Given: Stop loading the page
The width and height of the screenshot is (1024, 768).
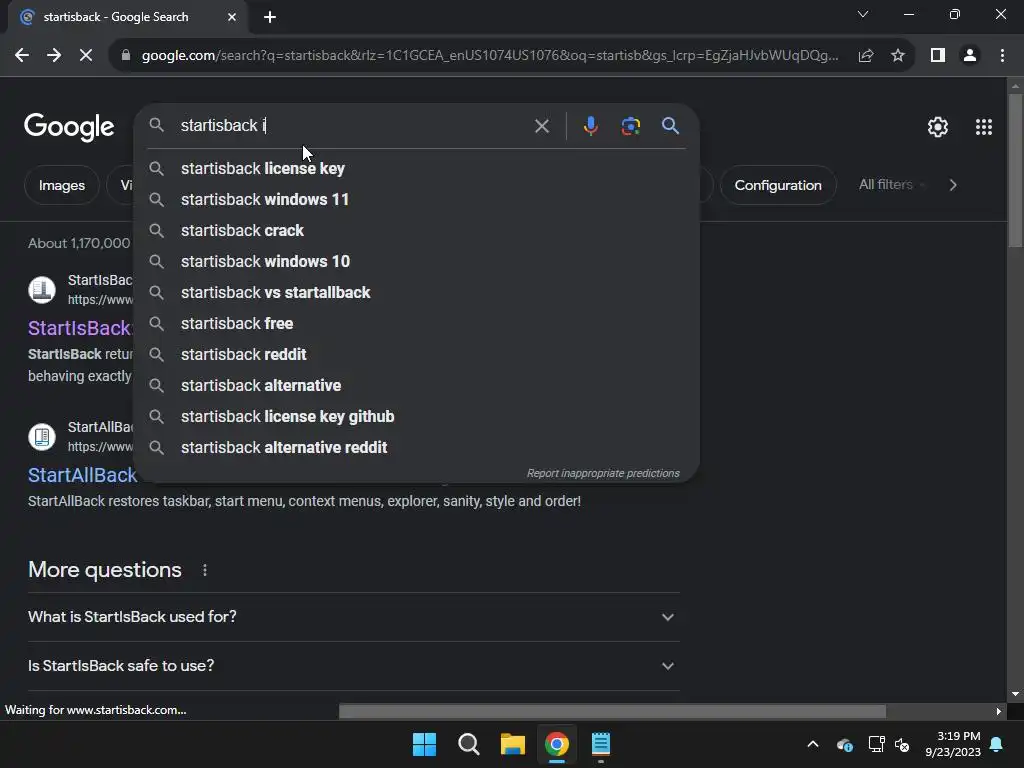Looking at the screenshot, I should click(86, 56).
